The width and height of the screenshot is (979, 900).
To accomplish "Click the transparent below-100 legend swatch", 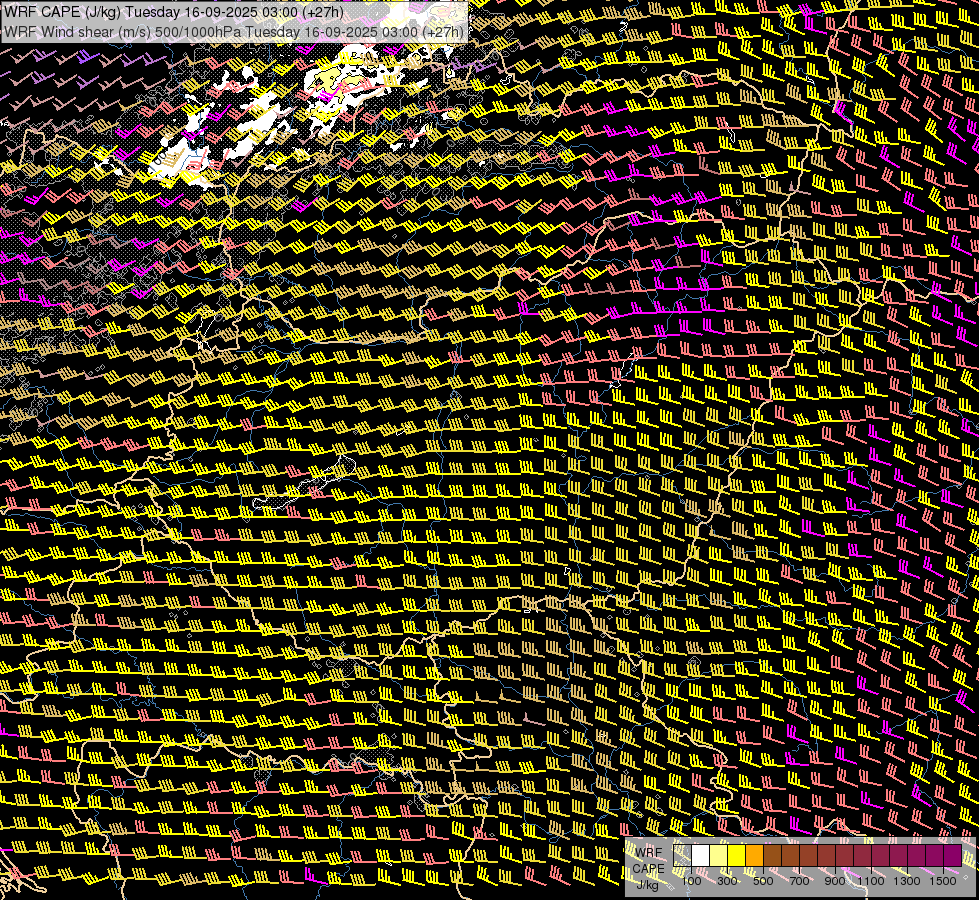I will 682,856.
